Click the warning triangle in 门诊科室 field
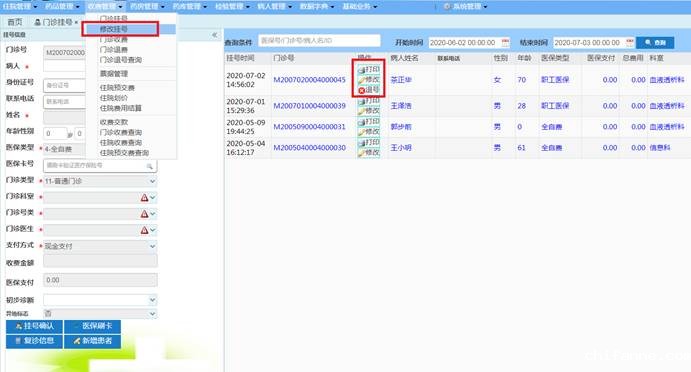Image resolution: width=691 pixels, height=372 pixels. (x=144, y=198)
